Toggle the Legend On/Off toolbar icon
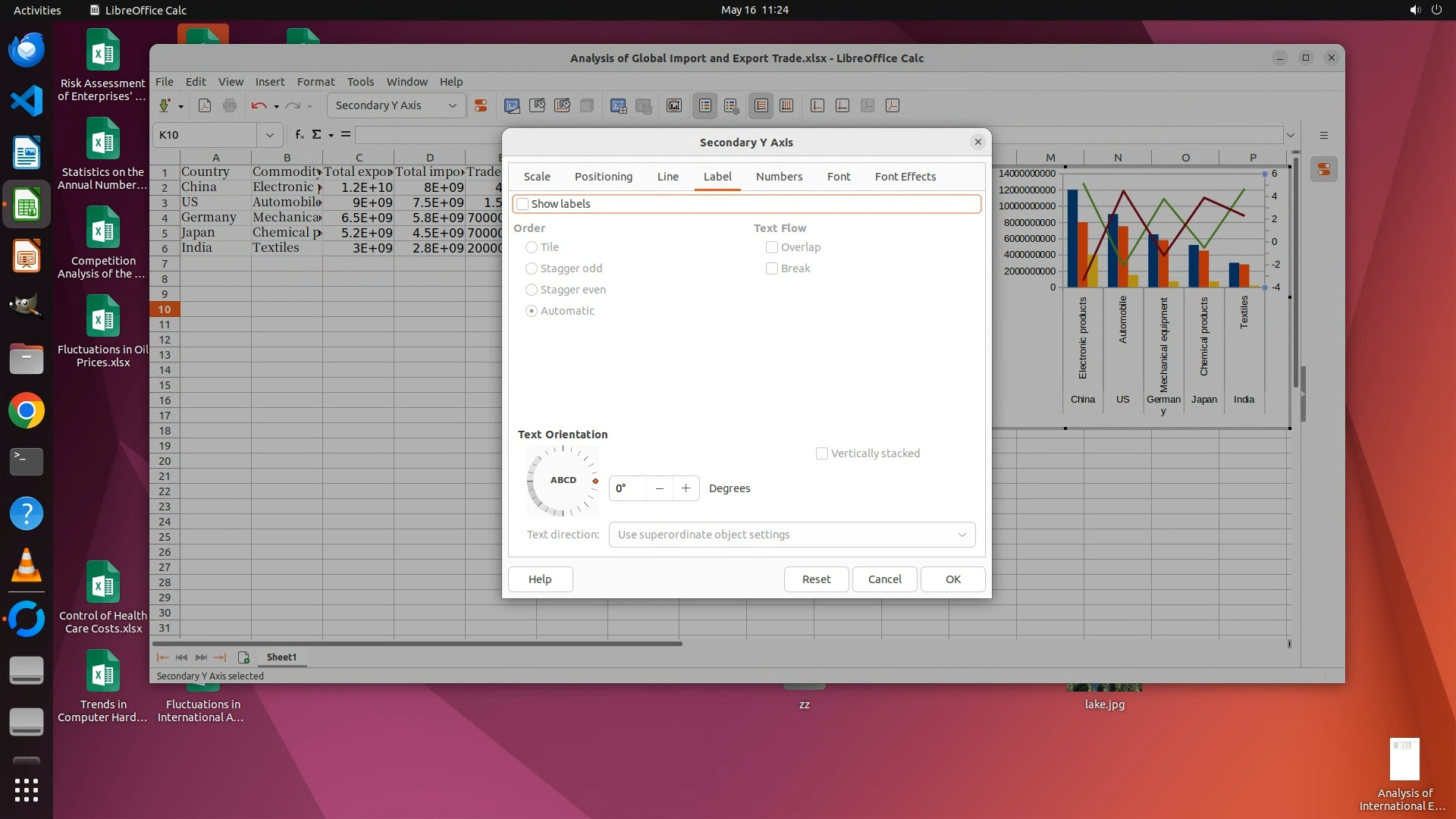This screenshot has height=819, width=1456. [705, 106]
